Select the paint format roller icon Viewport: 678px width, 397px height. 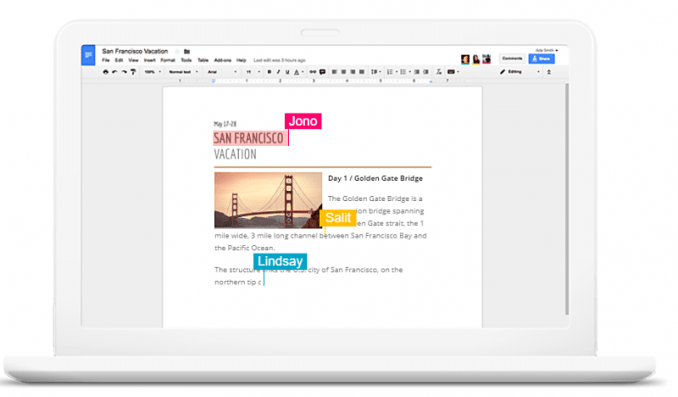(x=133, y=72)
